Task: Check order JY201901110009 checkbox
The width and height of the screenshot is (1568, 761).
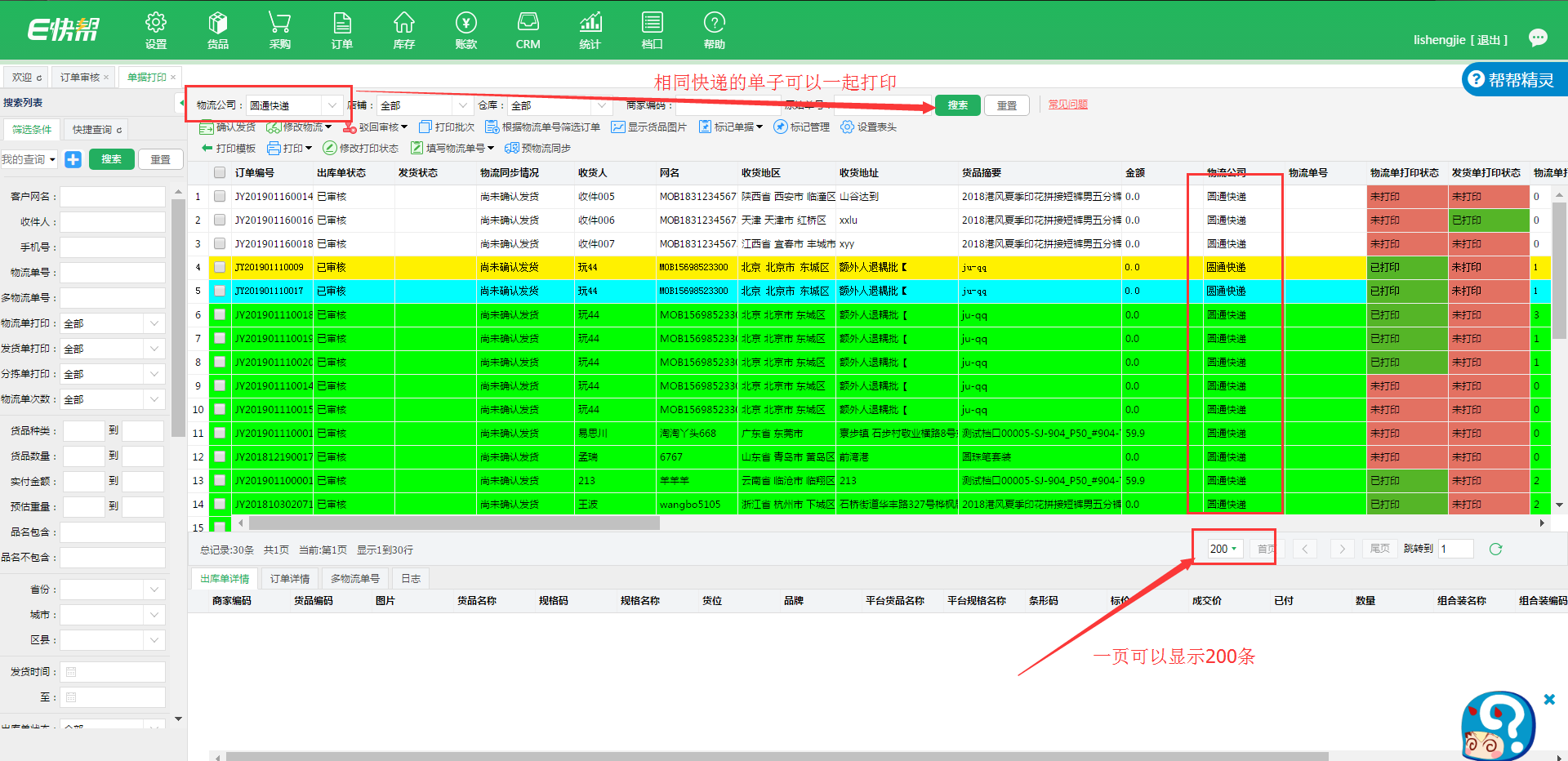Action: point(220,267)
